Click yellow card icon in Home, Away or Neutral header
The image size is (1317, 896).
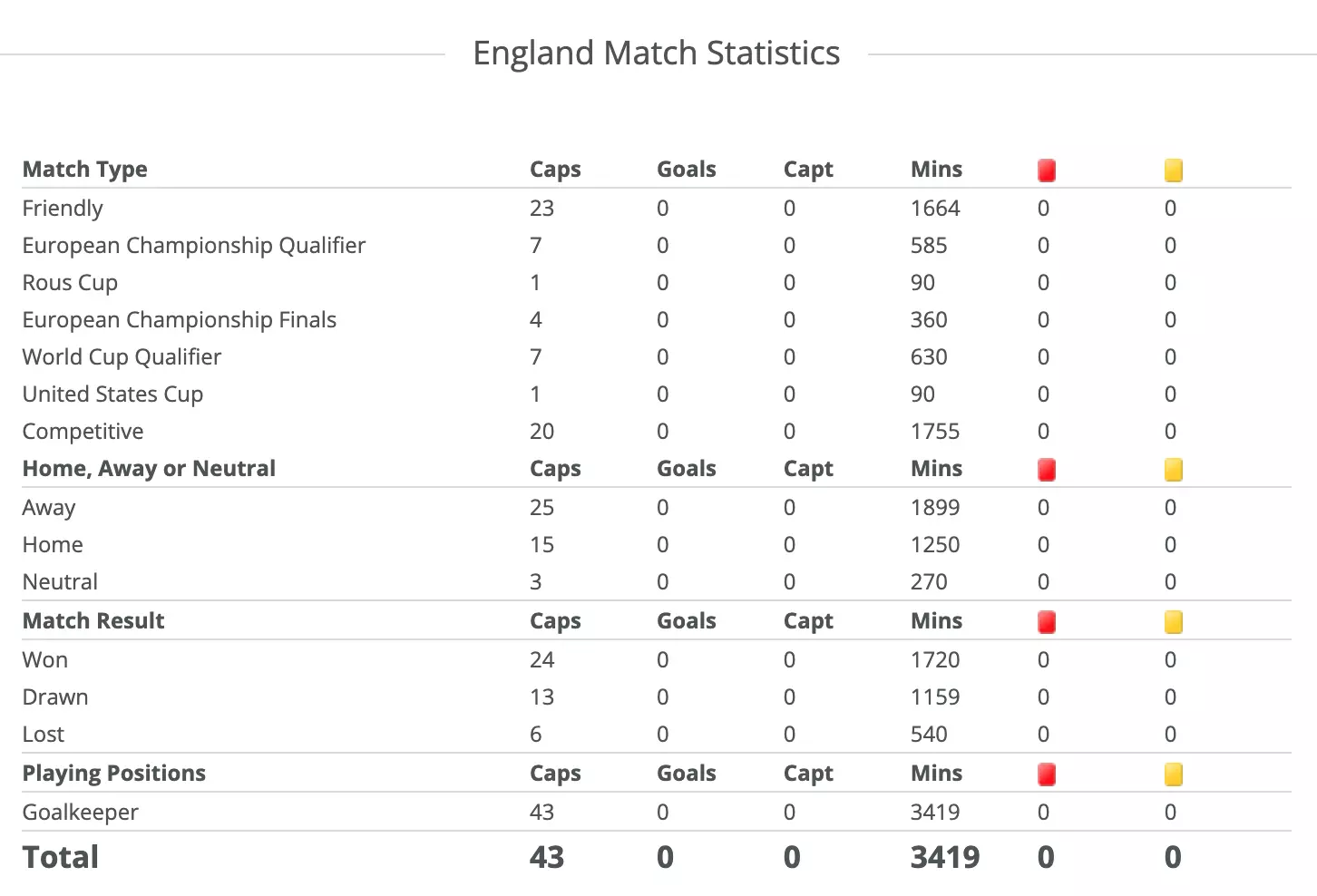[x=1174, y=470]
